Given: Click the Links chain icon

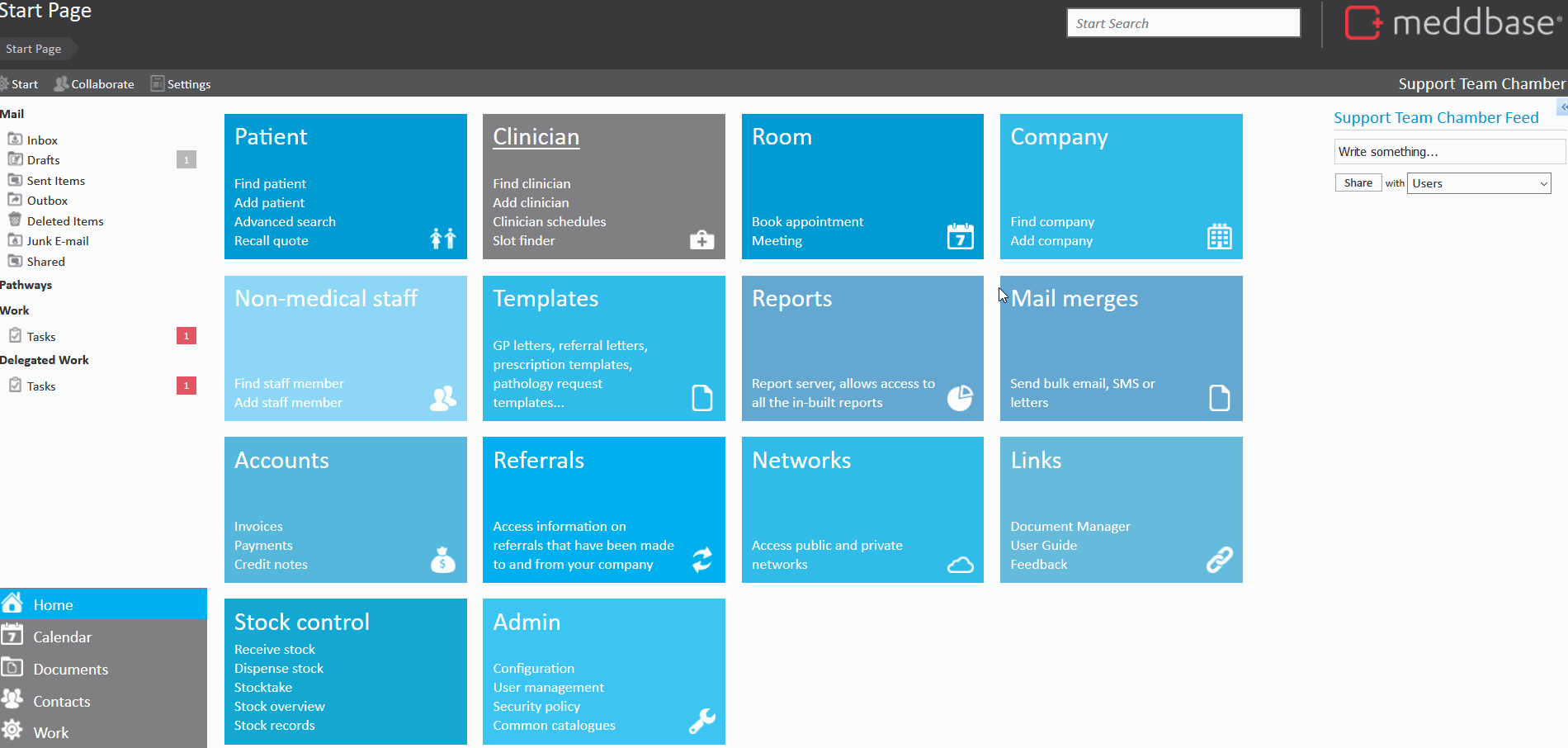Looking at the screenshot, I should (1219, 560).
